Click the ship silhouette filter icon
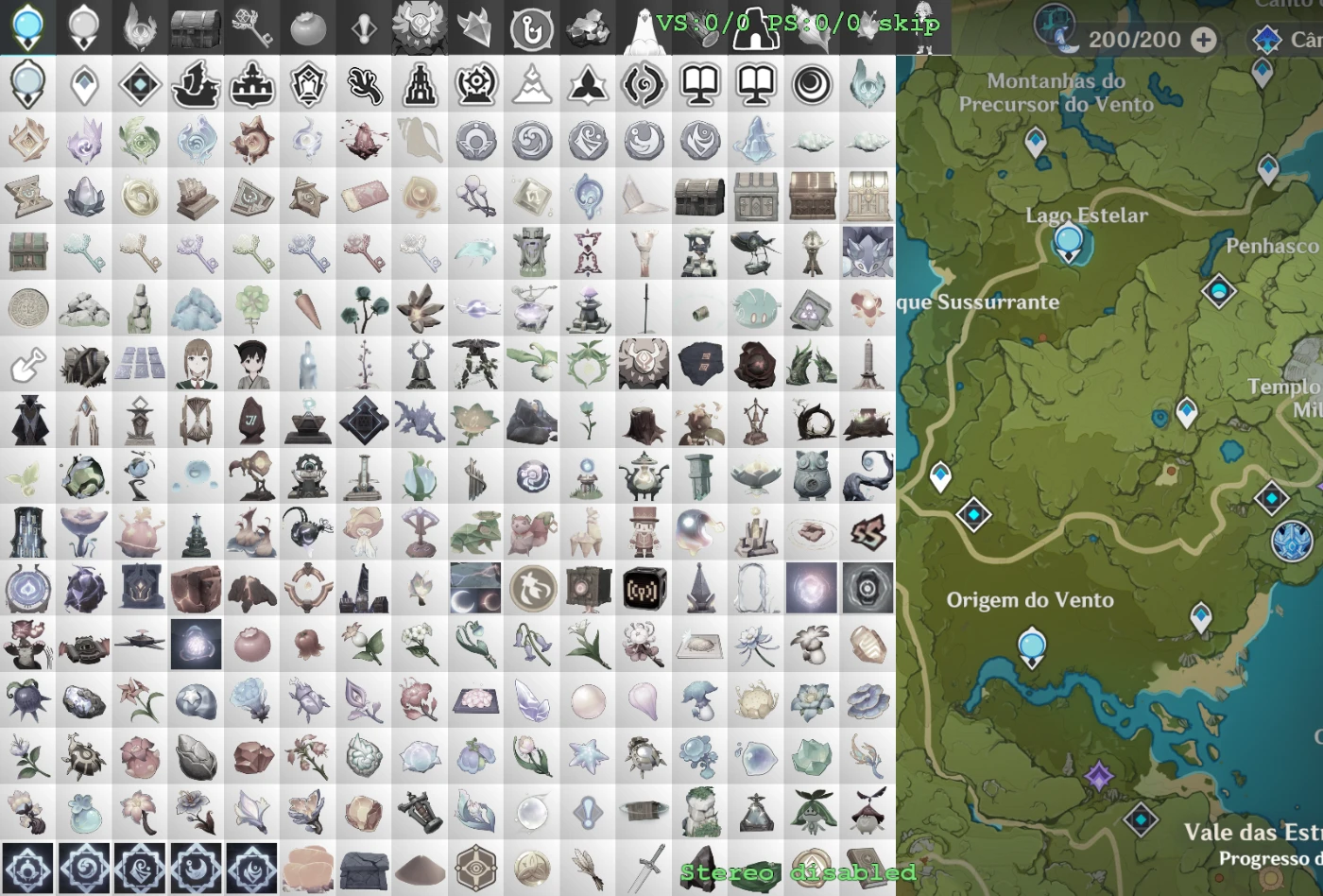The image size is (1323, 896). (196, 85)
